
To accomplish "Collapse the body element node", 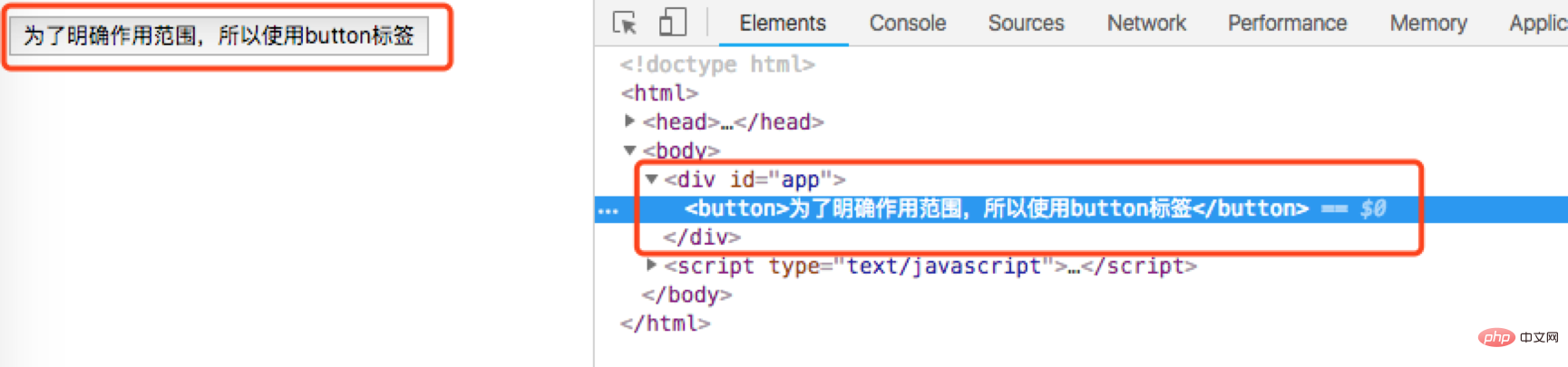I will (x=629, y=150).
